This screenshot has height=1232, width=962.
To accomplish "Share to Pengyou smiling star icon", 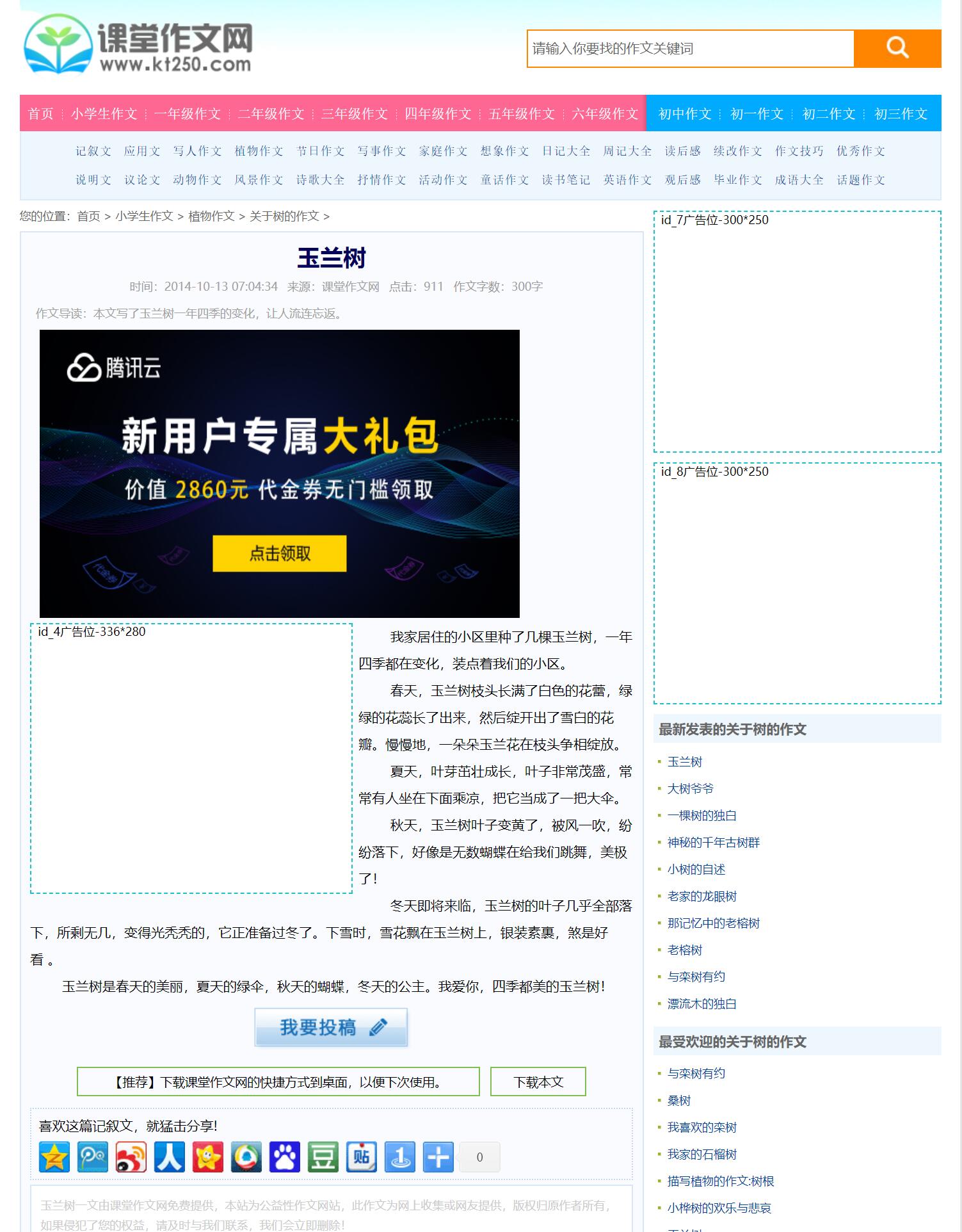I will click(208, 1157).
